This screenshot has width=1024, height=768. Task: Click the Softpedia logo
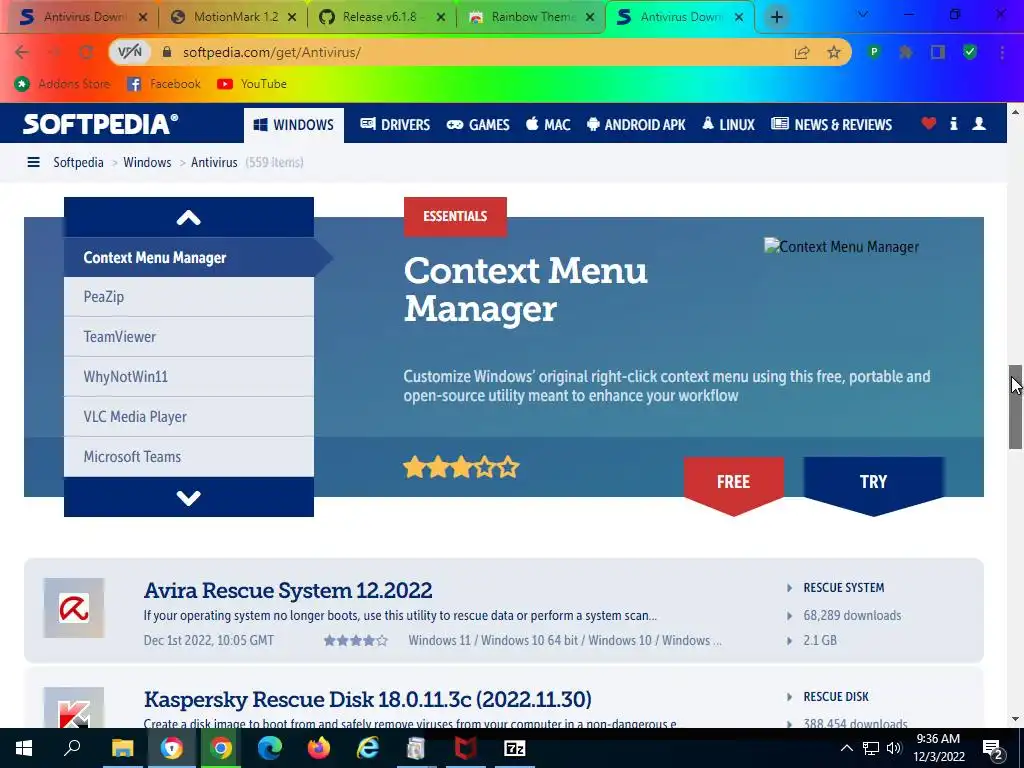pos(101,124)
